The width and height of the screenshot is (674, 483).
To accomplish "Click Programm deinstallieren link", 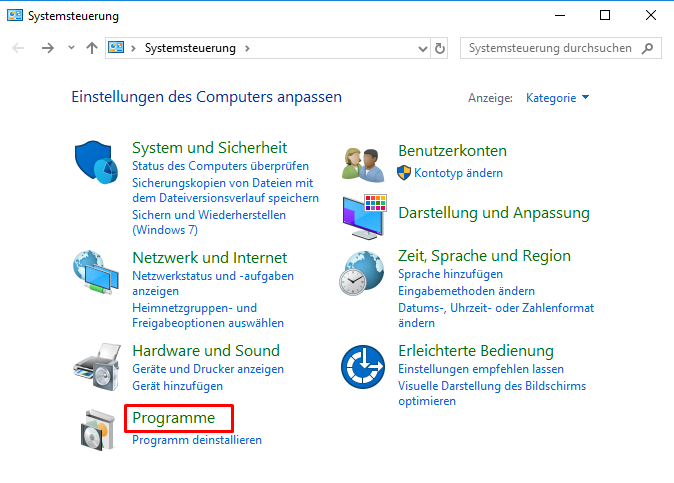I will (x=197, y=440).
